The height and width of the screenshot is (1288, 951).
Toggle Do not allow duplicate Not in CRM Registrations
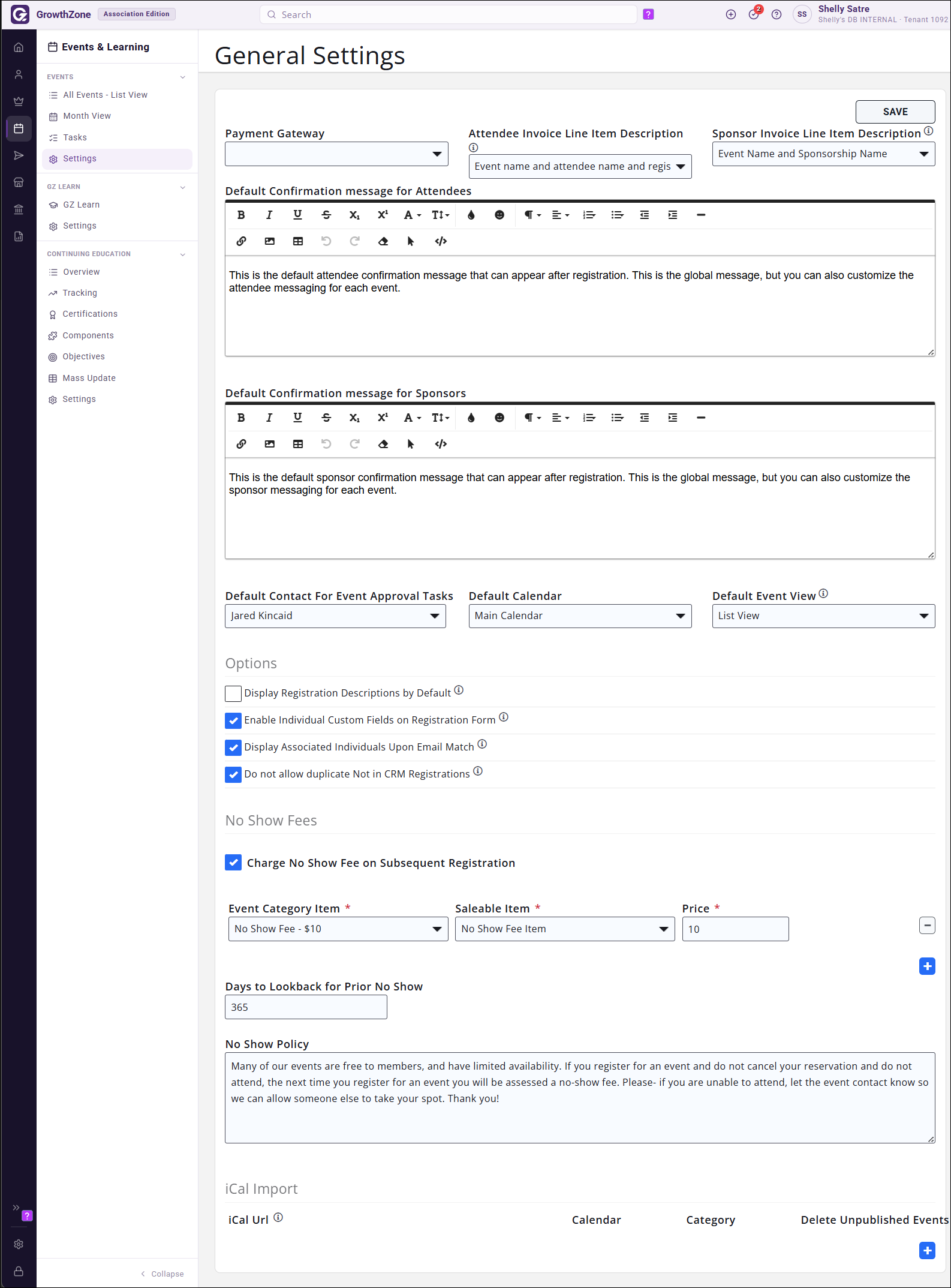[x=233, y=774]
